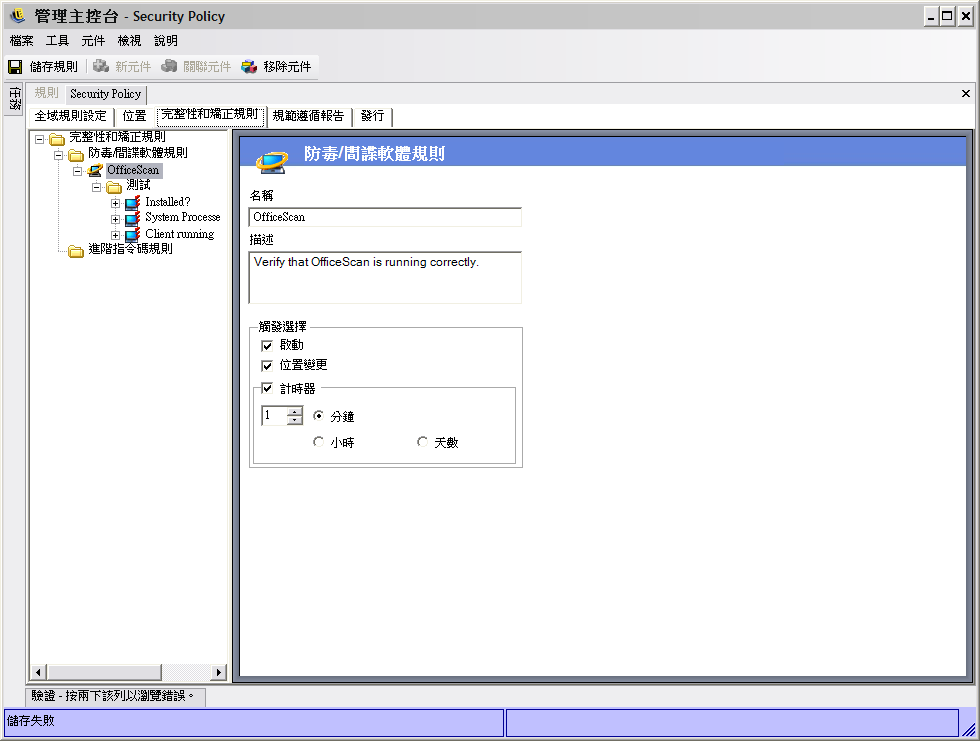980x741 pixels.
Task: Select the 規則 document tab
Action: [x=46, y=94]
